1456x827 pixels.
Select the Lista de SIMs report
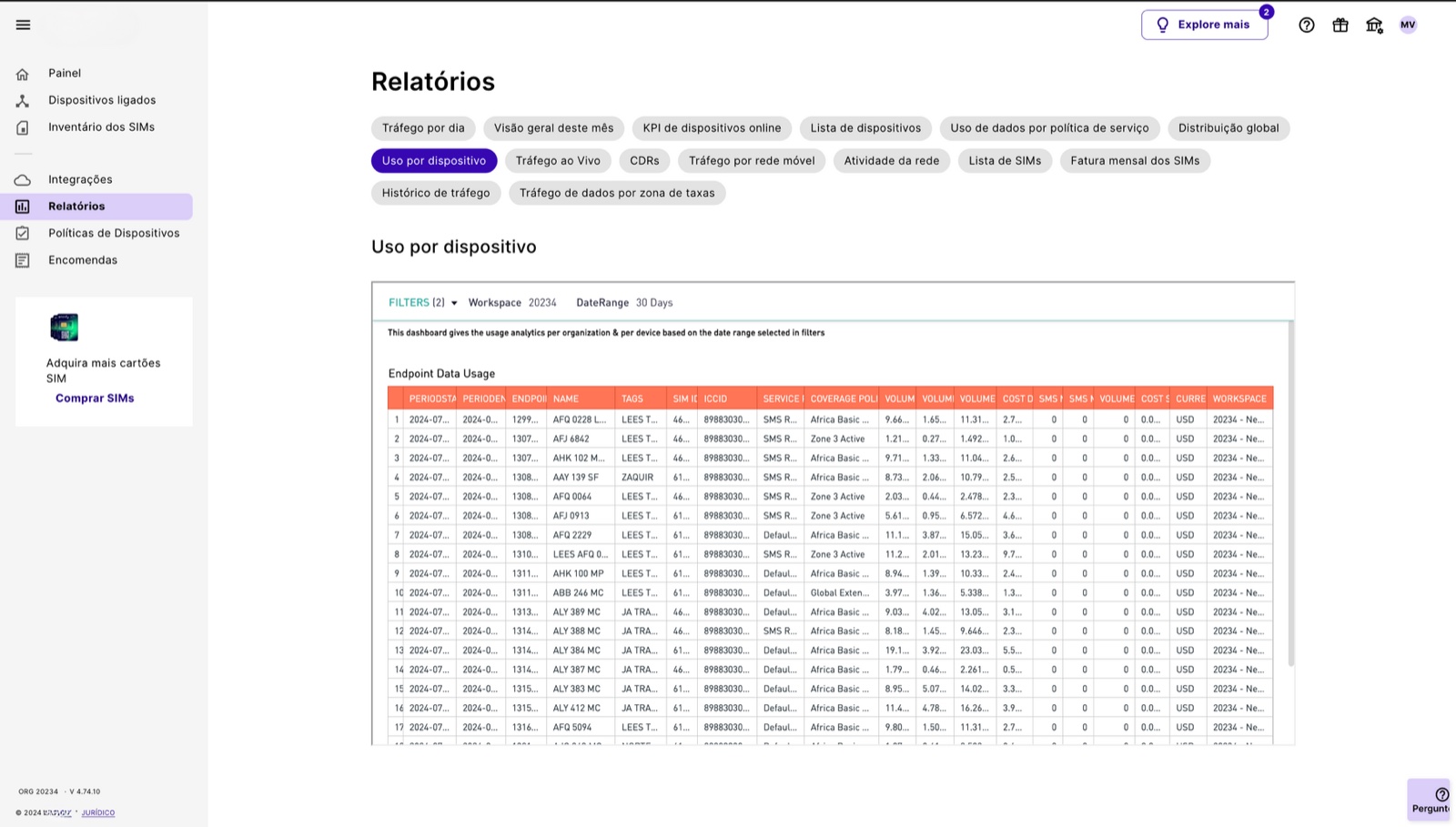pyautogui.click(x=1005, y=161)
